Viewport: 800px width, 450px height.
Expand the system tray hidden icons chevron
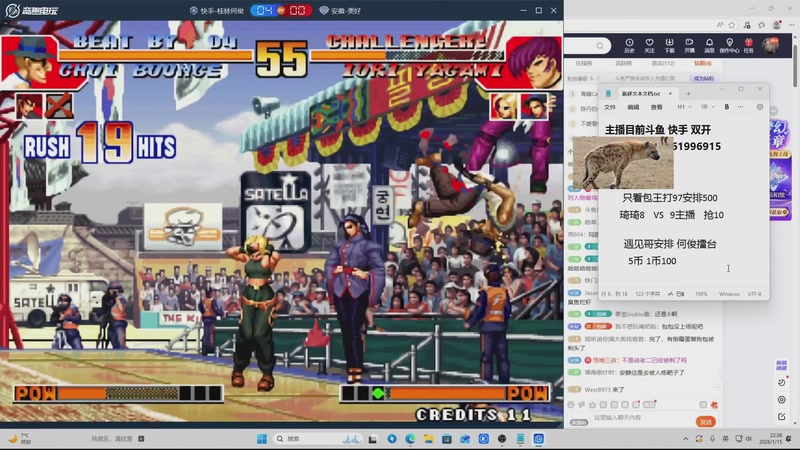pyautogui.click(x=686, y=439)
